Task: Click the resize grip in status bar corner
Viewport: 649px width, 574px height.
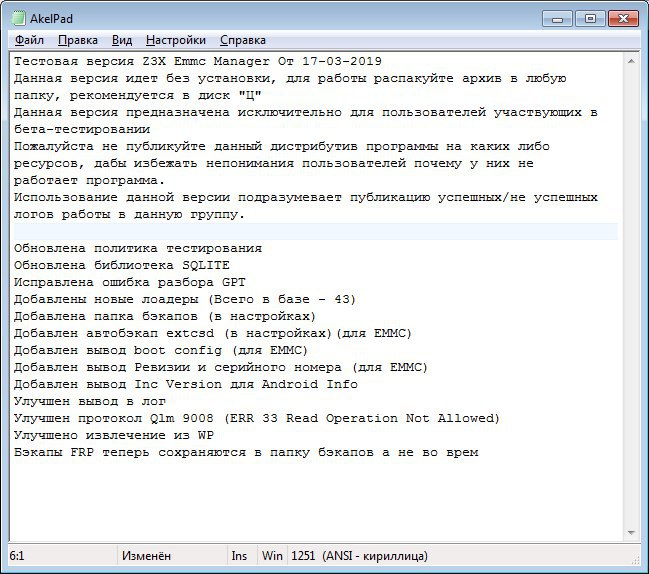Action: (635, 560)
